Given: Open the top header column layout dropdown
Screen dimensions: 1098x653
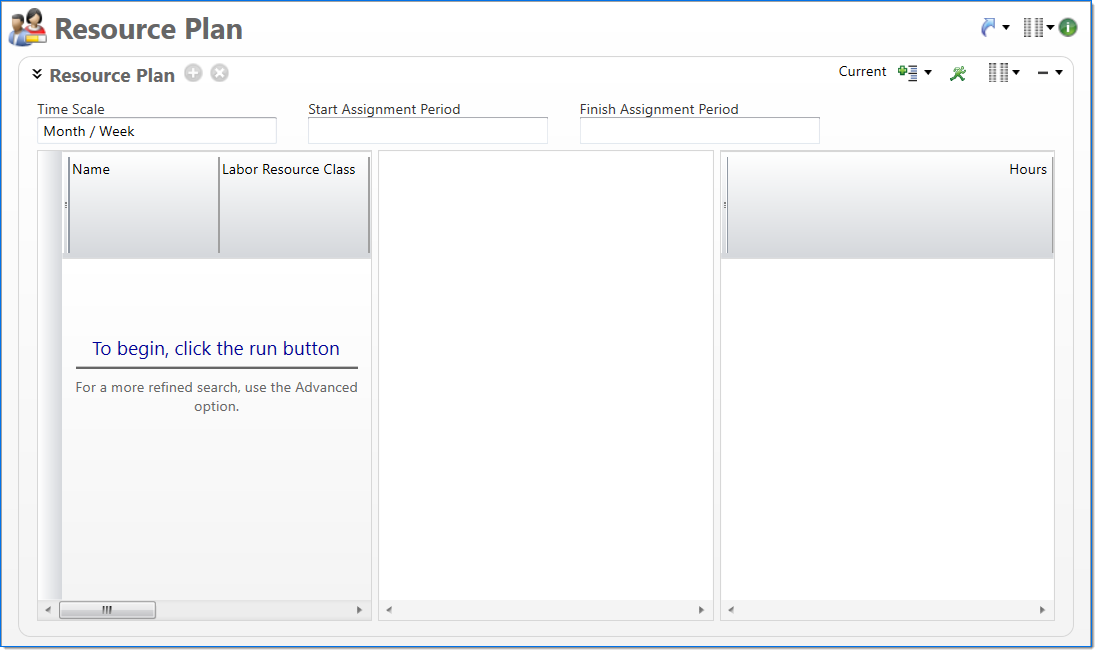Looking at the screenshot, I should pyautogui.click(x=1038, y=28).
